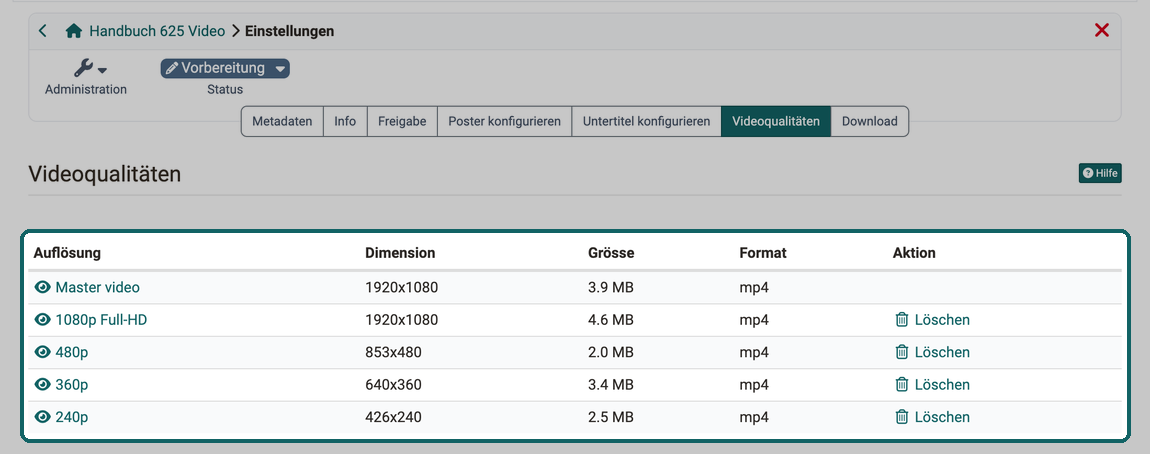Open the Master video link
The width and height of the screenshot is (1150, 454).
98,288
